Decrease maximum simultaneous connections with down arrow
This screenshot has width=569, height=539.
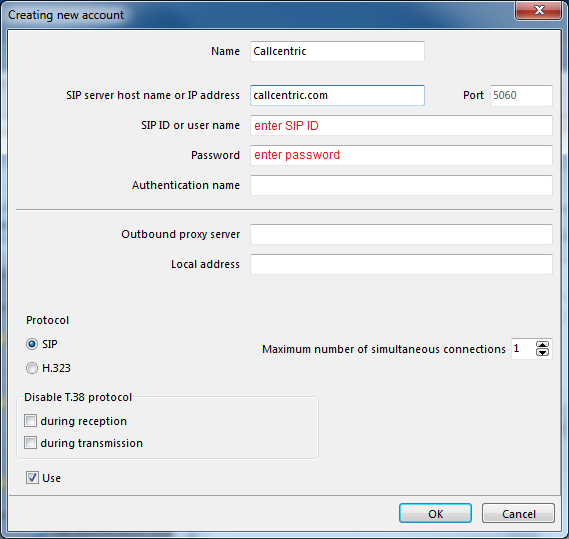click(542, 352)
